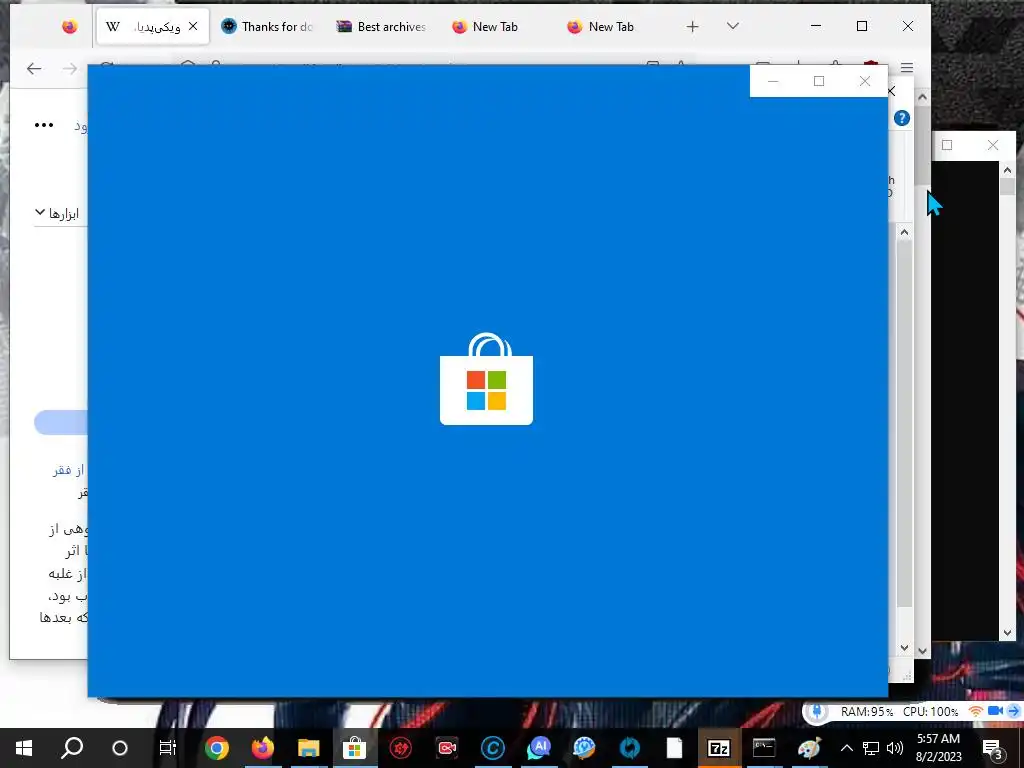Open the blue gear-bubble app on taskbar

pos(584,748)
